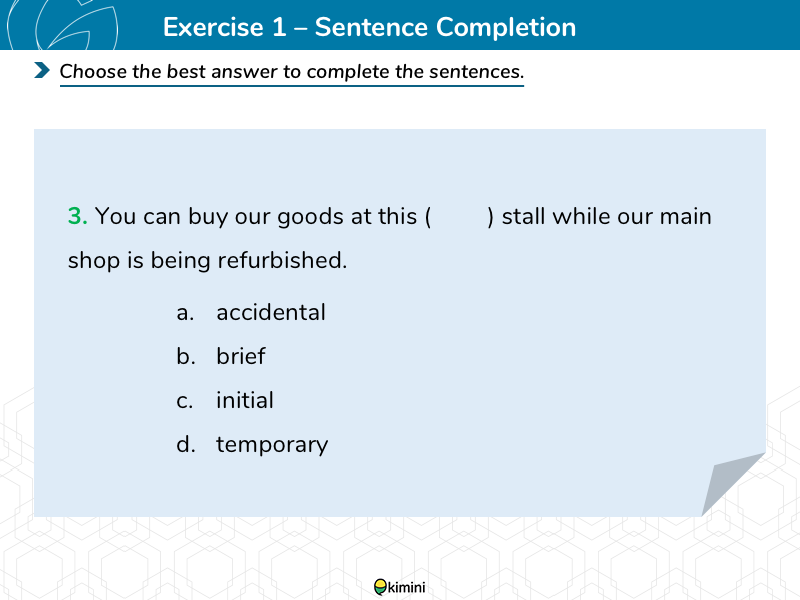Click the letter a. option marker
The height and width of the screenshot is (600, 800).
pyautogui.click(x=185, y=313)
